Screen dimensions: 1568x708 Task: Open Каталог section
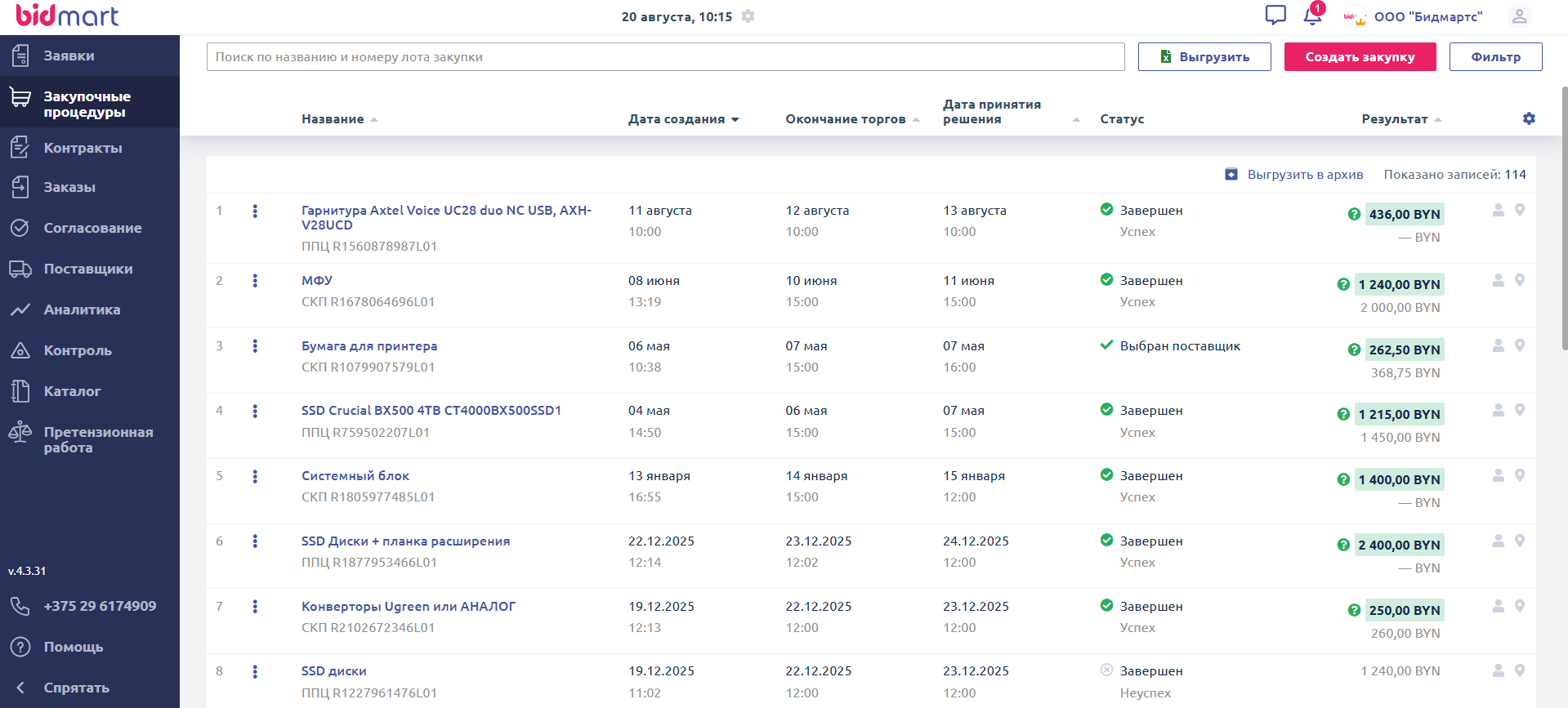tap(90, 391)
